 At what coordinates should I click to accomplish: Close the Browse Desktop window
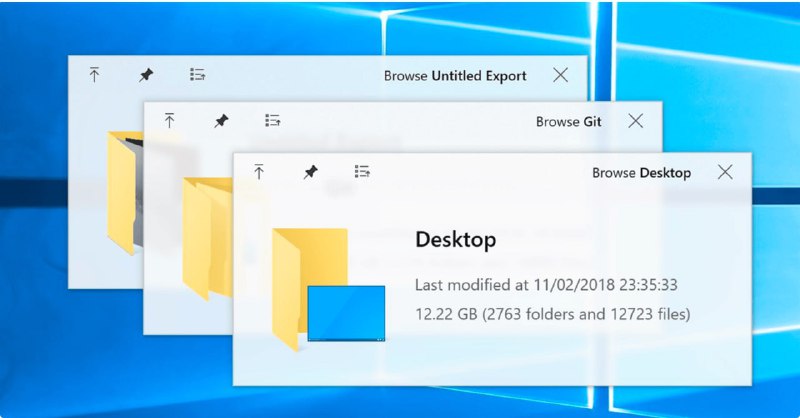coord(726,172)
